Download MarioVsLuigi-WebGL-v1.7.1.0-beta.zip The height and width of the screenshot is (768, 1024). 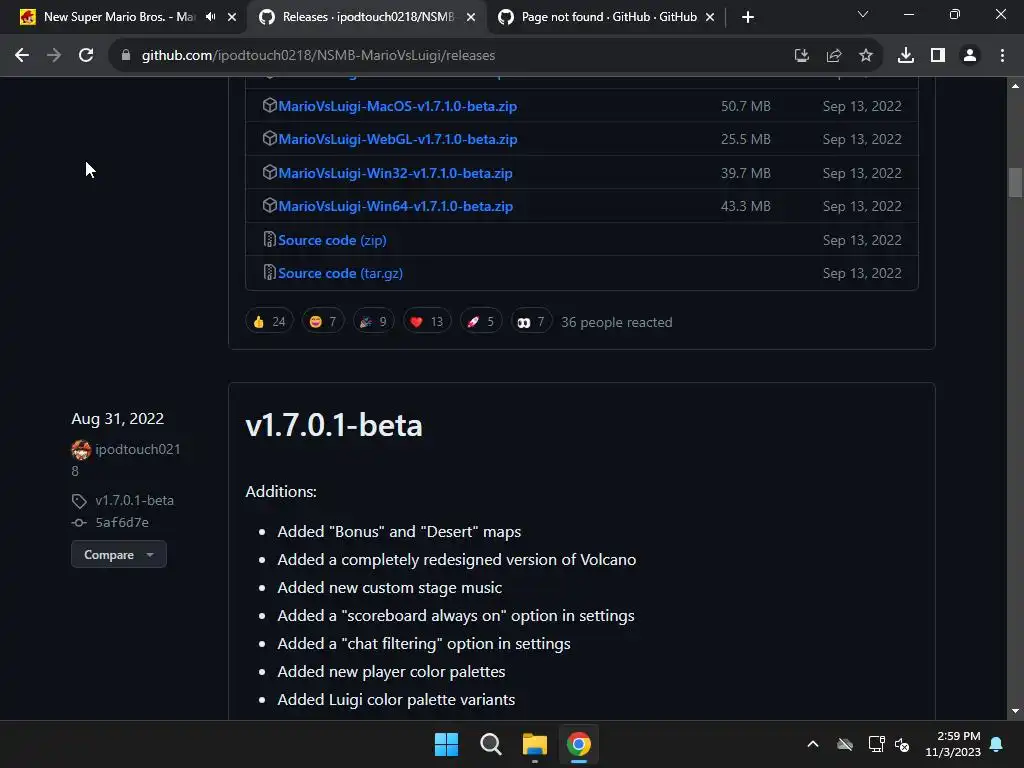tap(398, 139)
